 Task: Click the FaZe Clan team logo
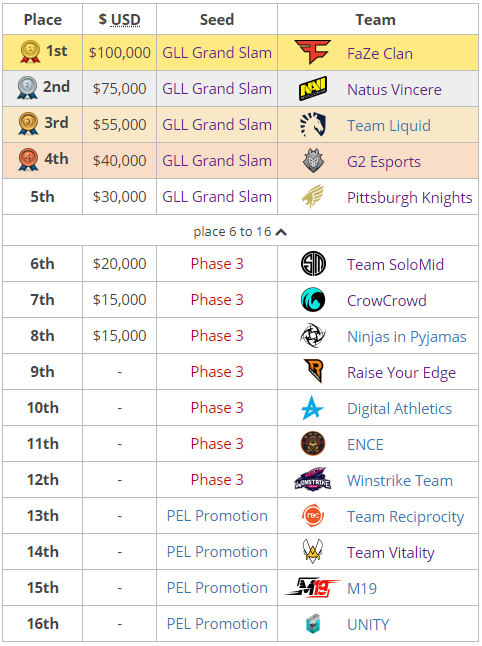(x=313, y=52)
